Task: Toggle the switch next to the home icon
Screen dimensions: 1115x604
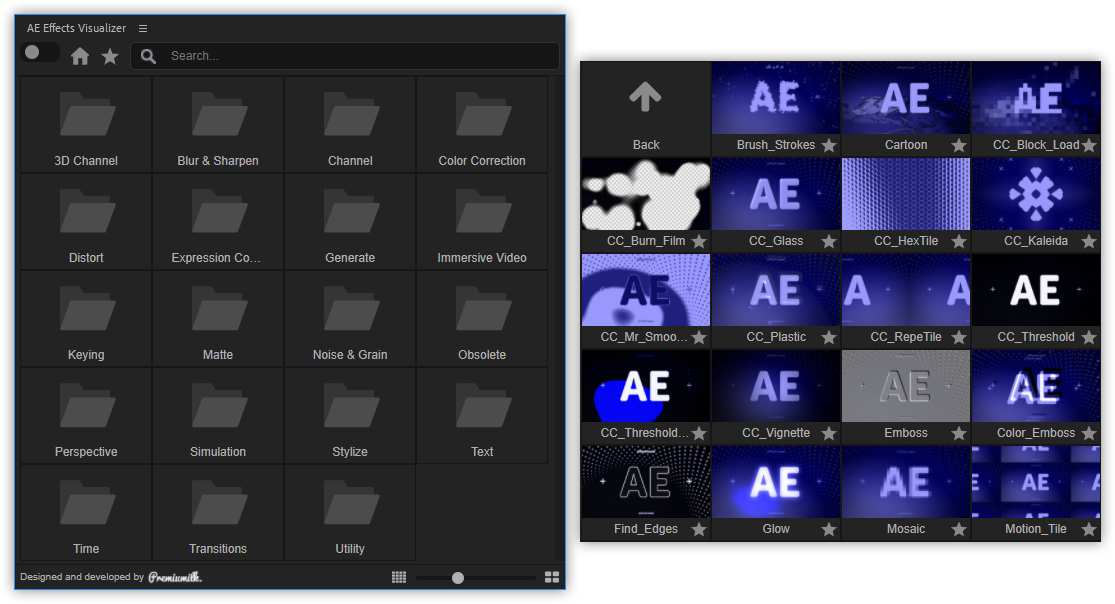Action: point(41,53)
